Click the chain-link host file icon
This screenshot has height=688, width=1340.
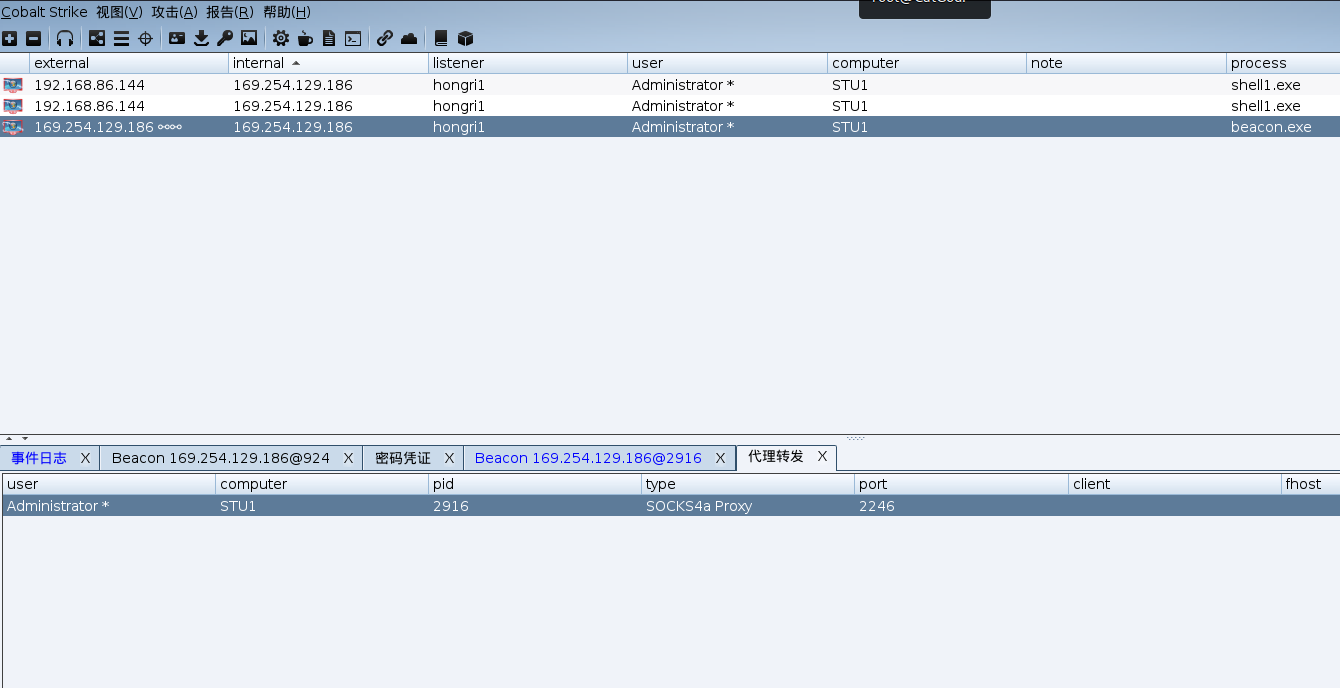[x=385, y=39]
